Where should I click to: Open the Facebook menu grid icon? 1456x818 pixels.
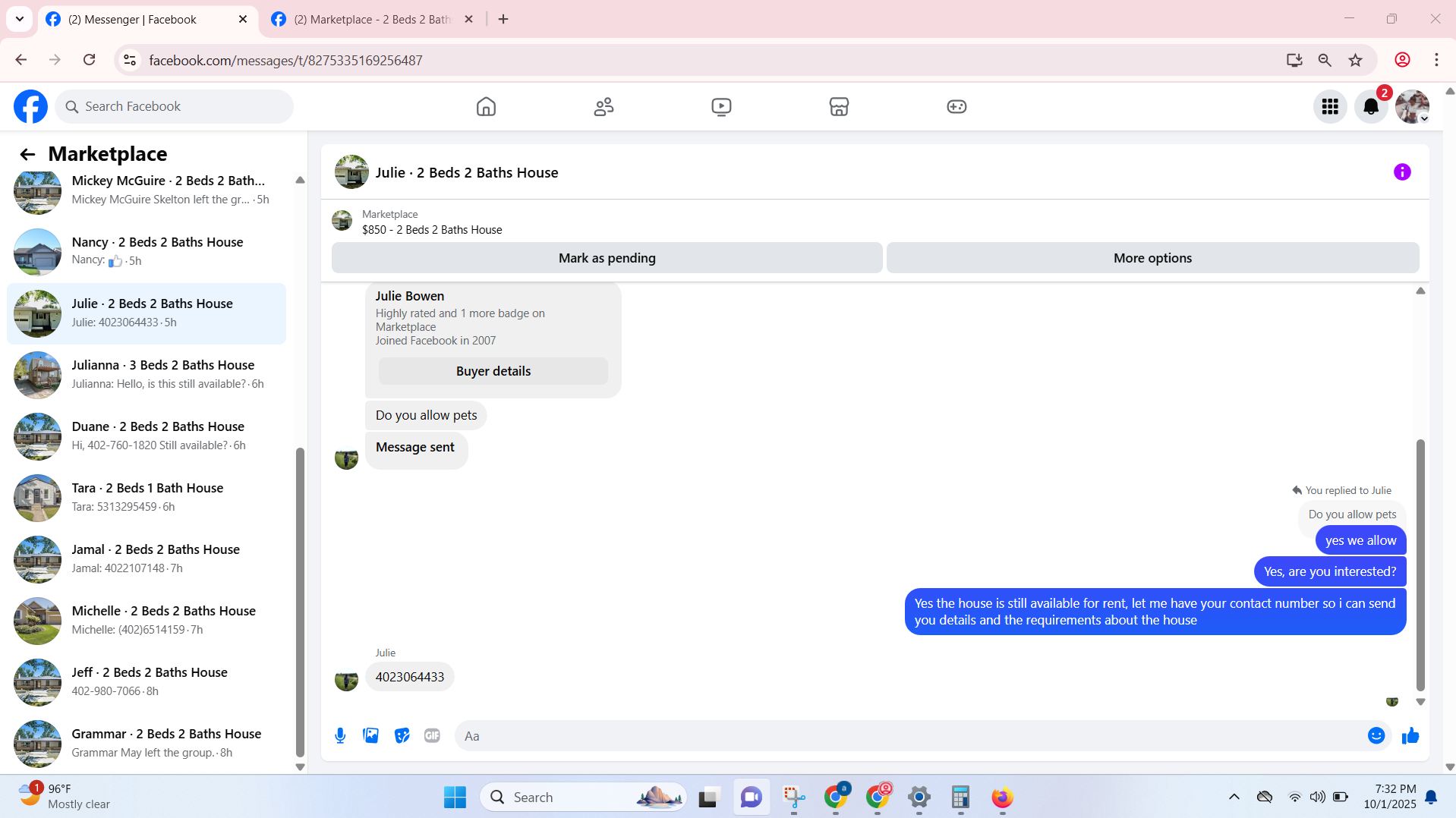point(1330,107)
